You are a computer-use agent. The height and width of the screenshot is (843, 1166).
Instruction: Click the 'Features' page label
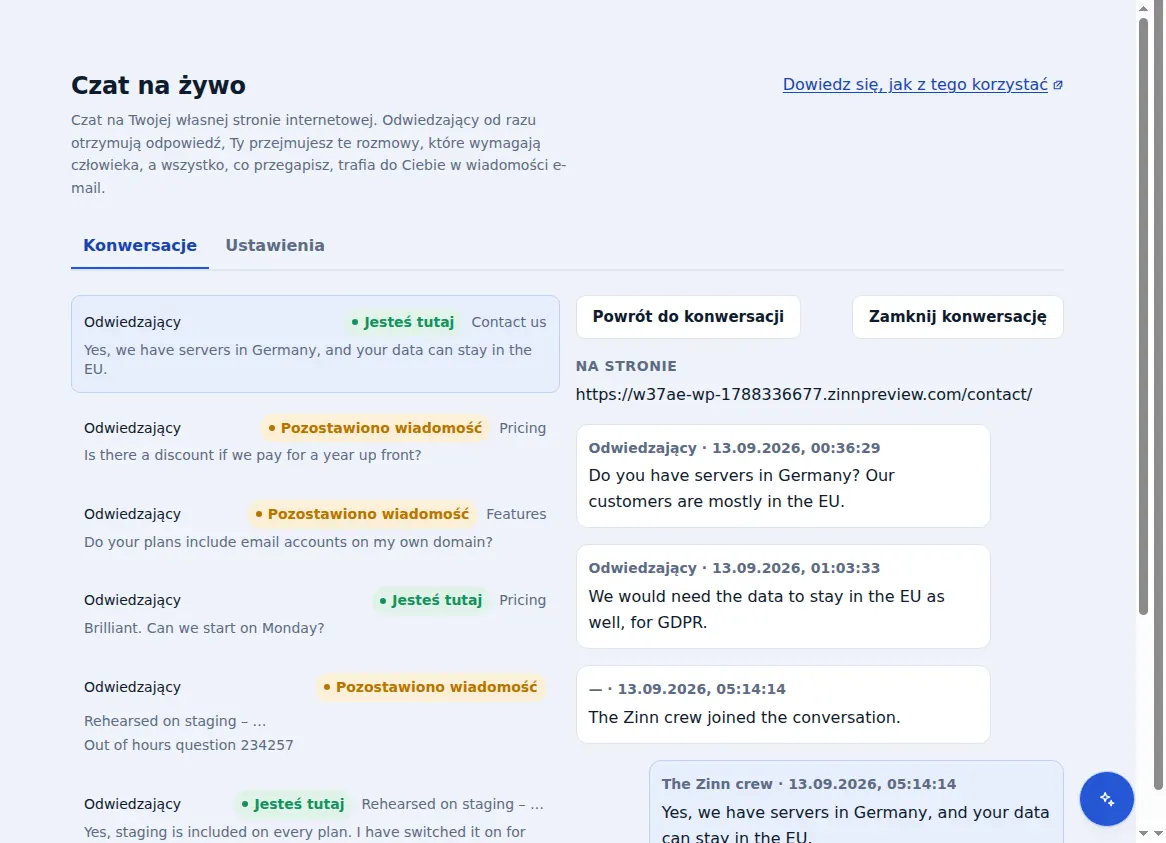(516, 514)
